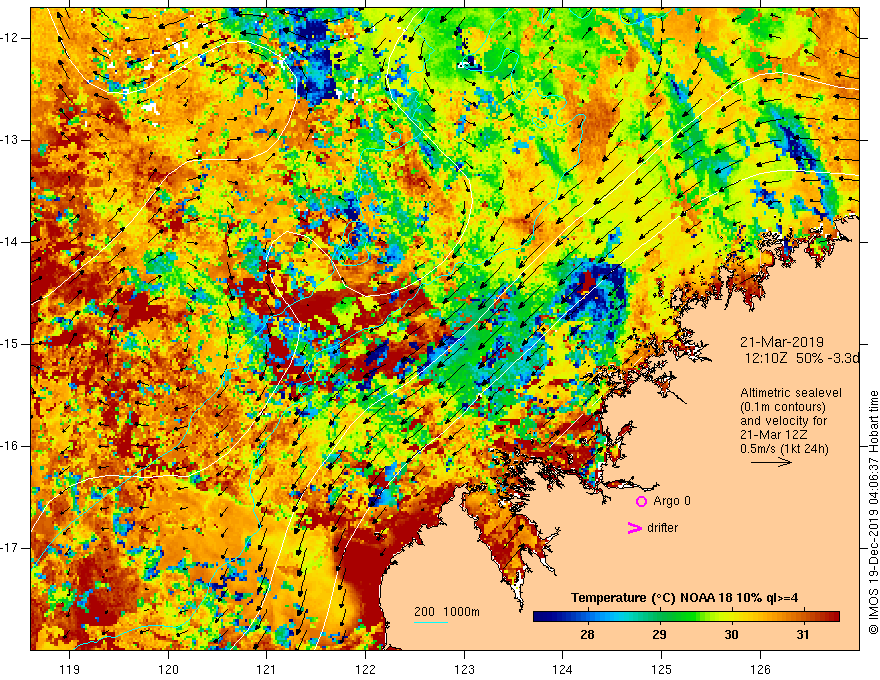Click the temperature colorbar gradient
The image size is (880, 680).
coord(686,617)
